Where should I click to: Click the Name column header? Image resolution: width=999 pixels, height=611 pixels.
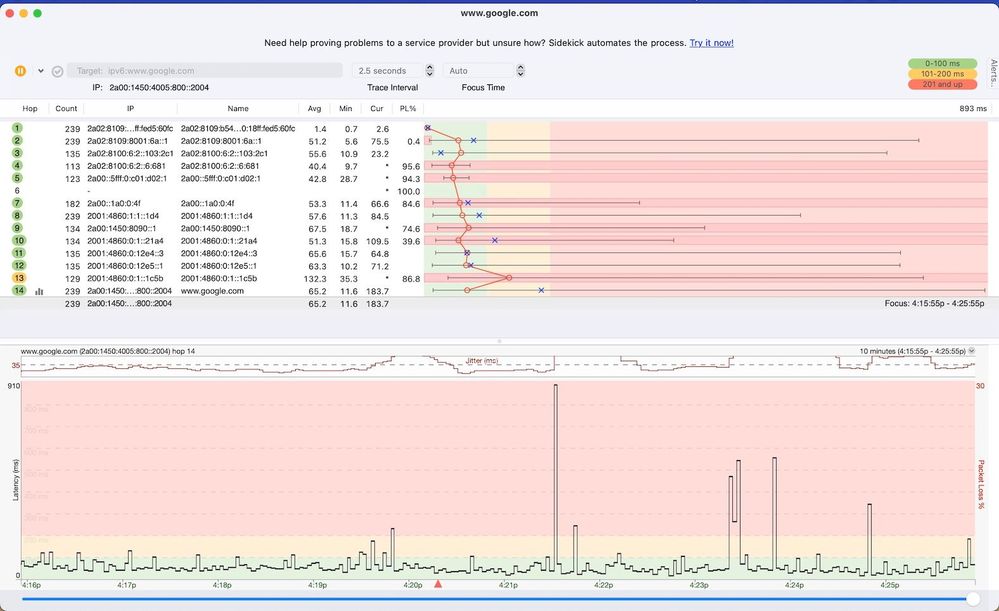click(x=238, y=108)
